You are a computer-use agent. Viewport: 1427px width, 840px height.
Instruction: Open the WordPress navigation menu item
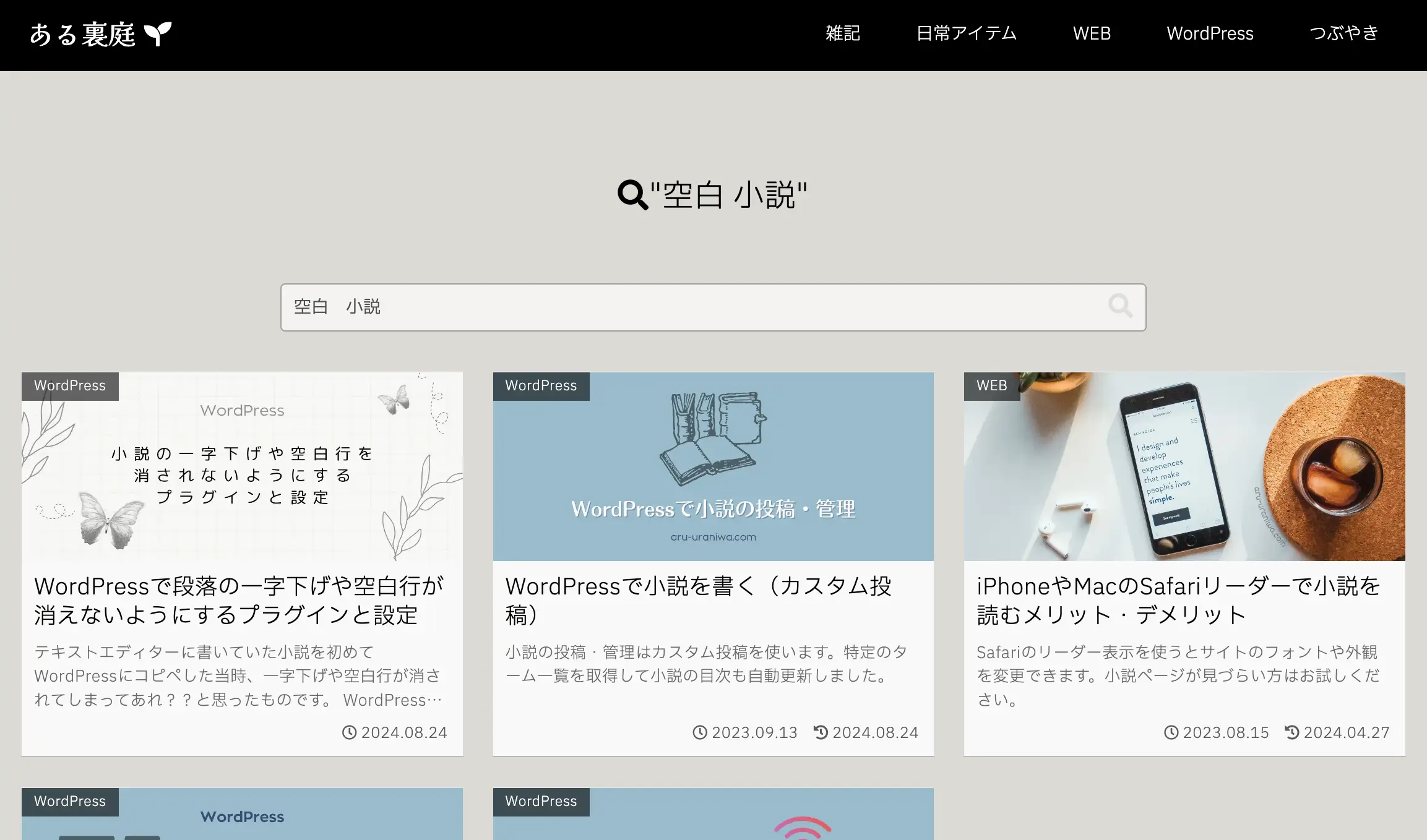coord(1210,33)
